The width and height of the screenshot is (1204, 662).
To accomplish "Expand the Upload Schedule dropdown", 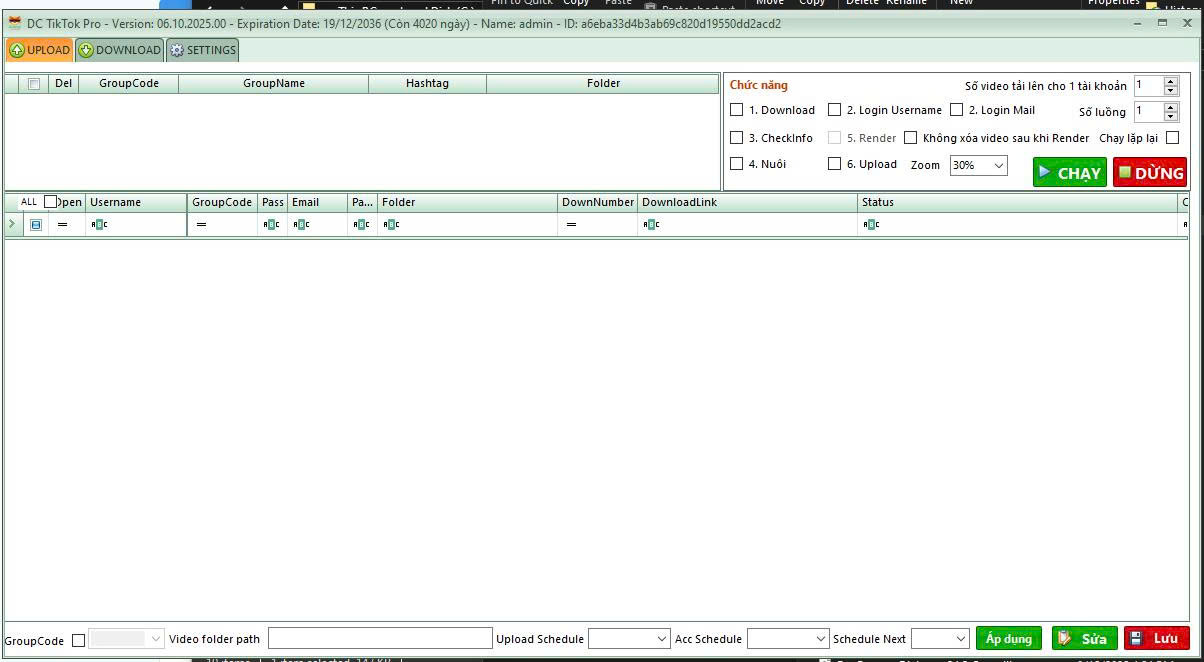I will point(629,639).
